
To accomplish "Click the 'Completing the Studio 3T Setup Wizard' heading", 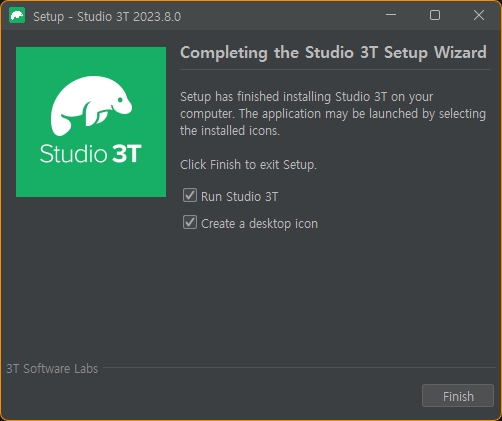I will [333, 53].
